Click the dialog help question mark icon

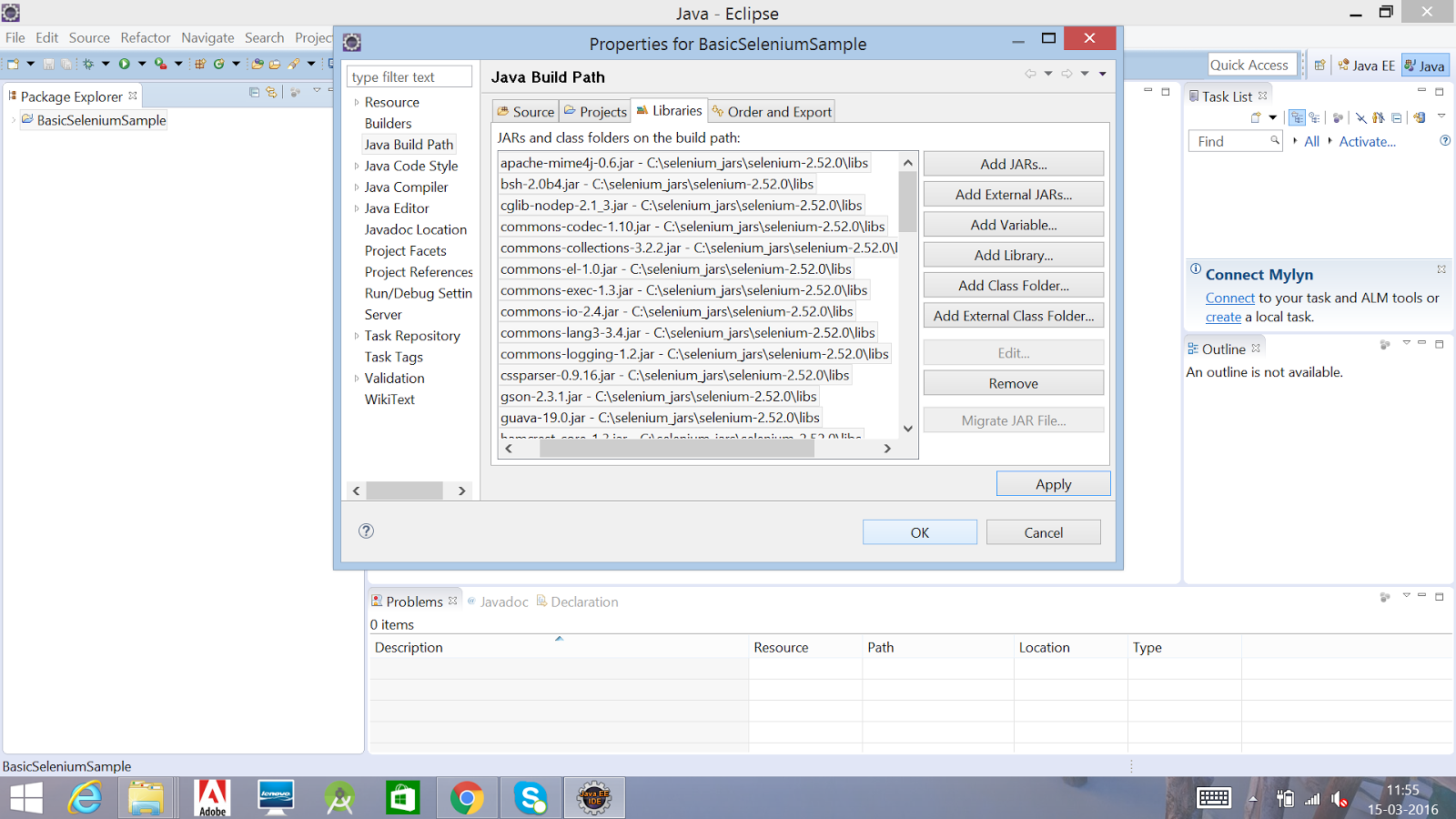pyautogui.click(x=366, y=531)
